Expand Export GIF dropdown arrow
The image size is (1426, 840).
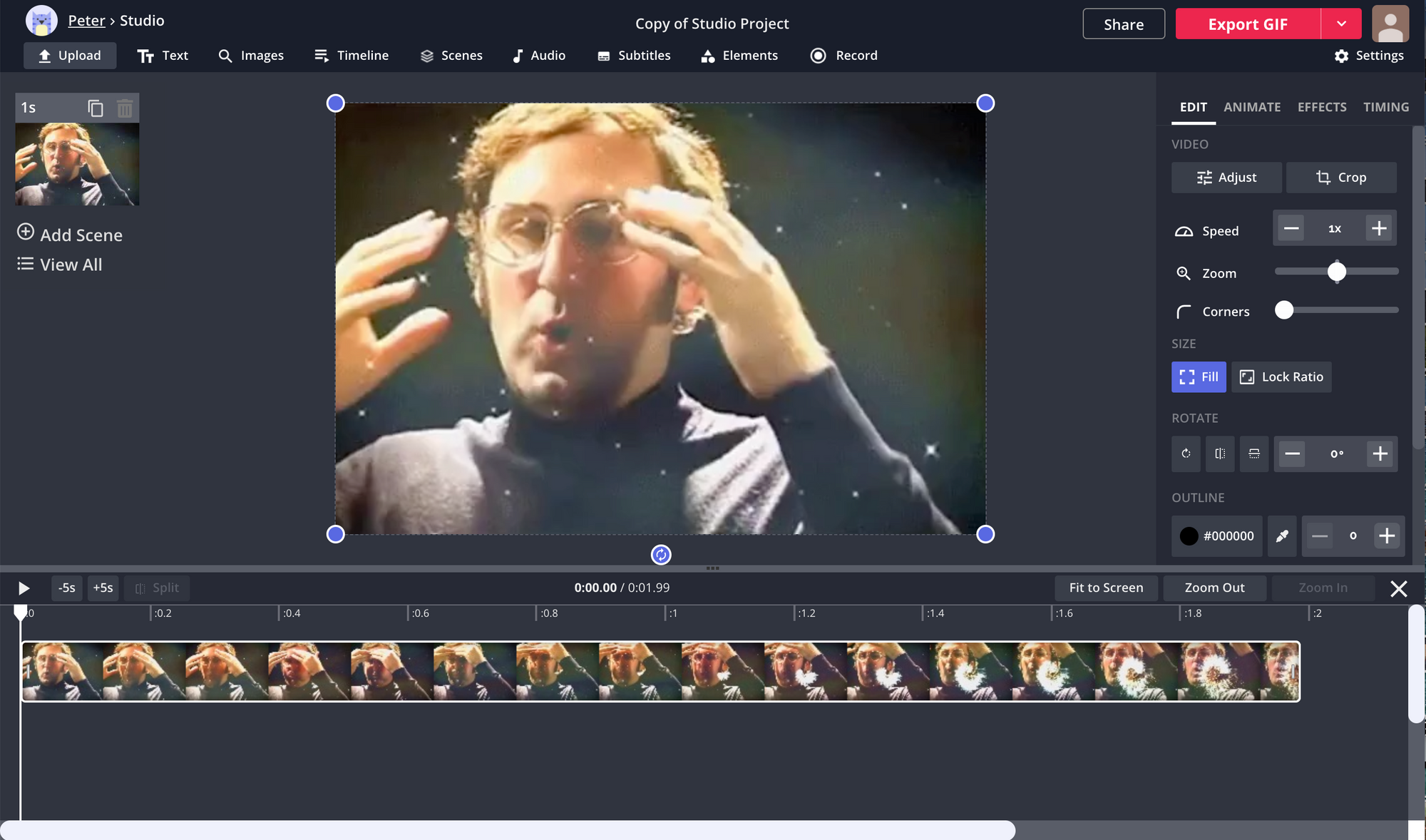(1341, 24)
